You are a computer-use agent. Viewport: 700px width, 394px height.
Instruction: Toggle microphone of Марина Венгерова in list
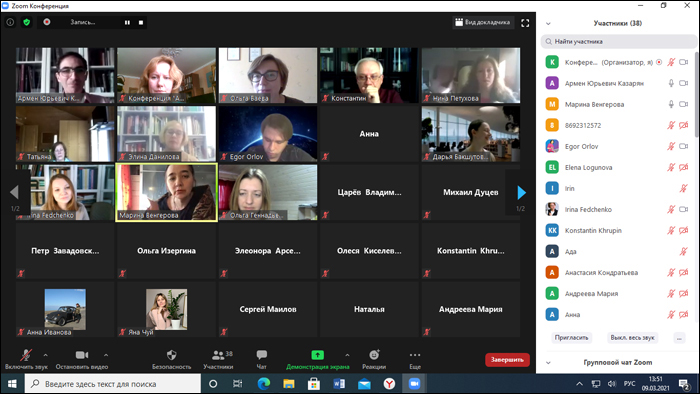tap(671, 104)
